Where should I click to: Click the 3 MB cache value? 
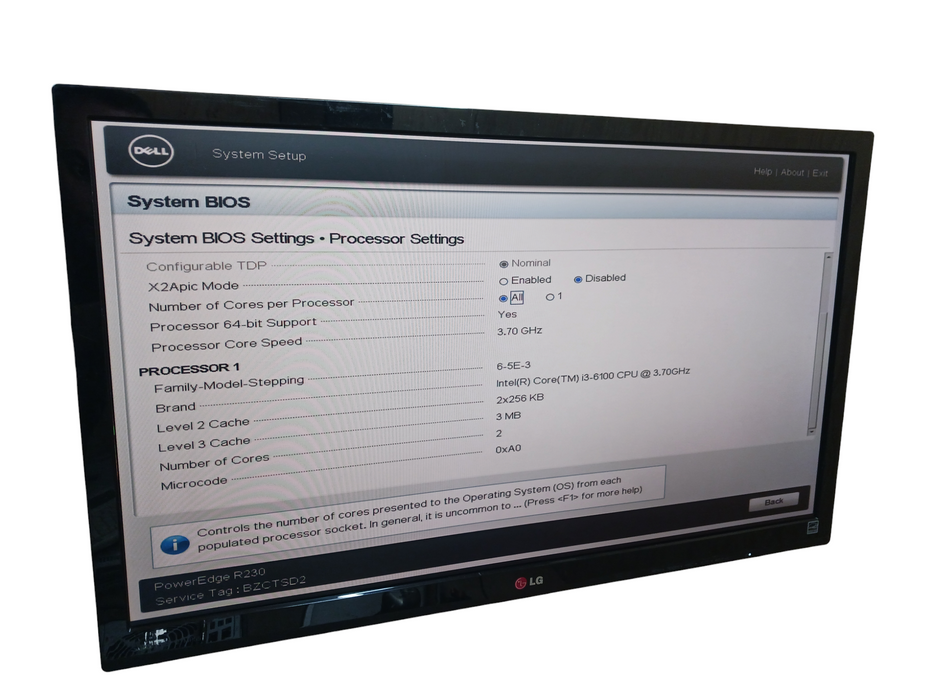tap(508, 416)
